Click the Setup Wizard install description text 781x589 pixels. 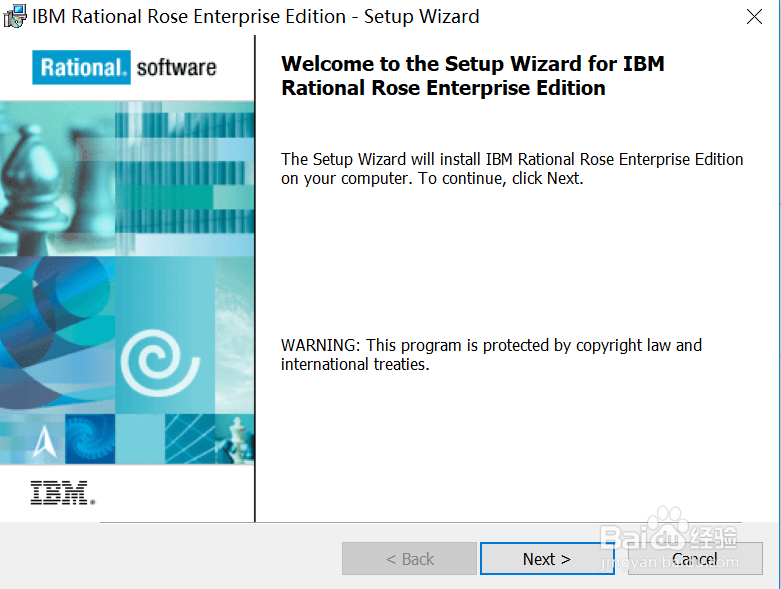coord(512,169)
